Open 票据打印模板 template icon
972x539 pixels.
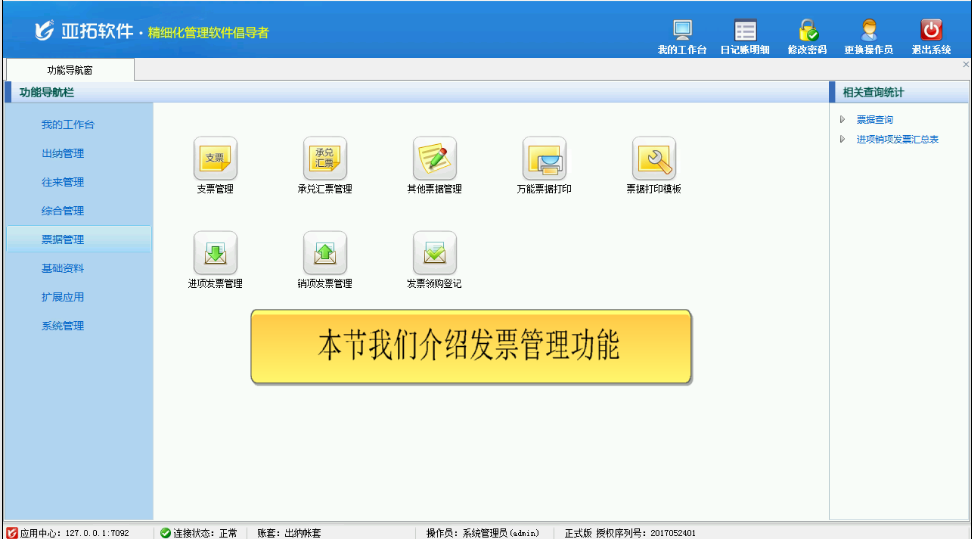[x=654, y=159]
